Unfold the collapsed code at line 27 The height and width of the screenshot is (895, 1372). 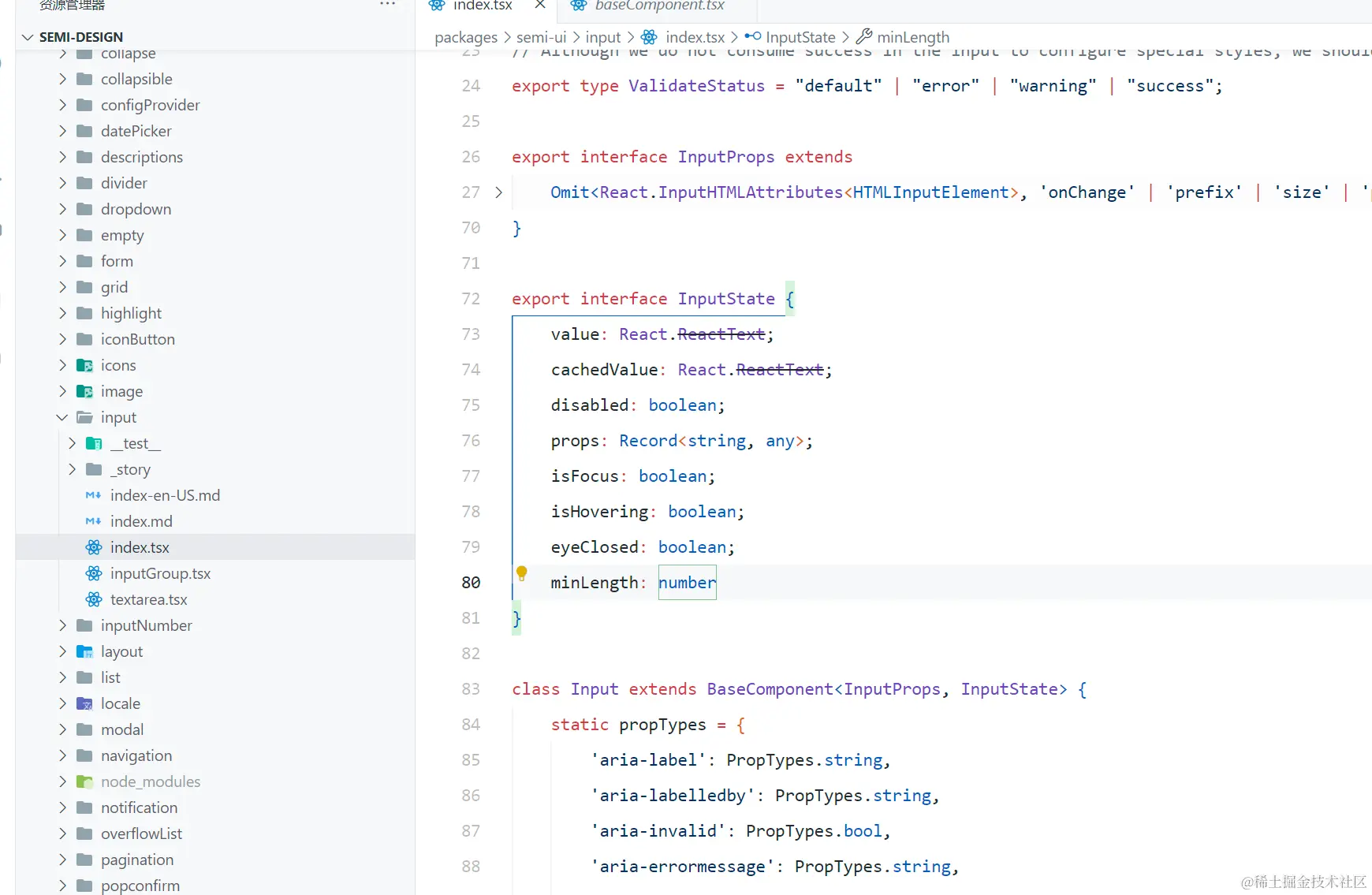(498, 192)
